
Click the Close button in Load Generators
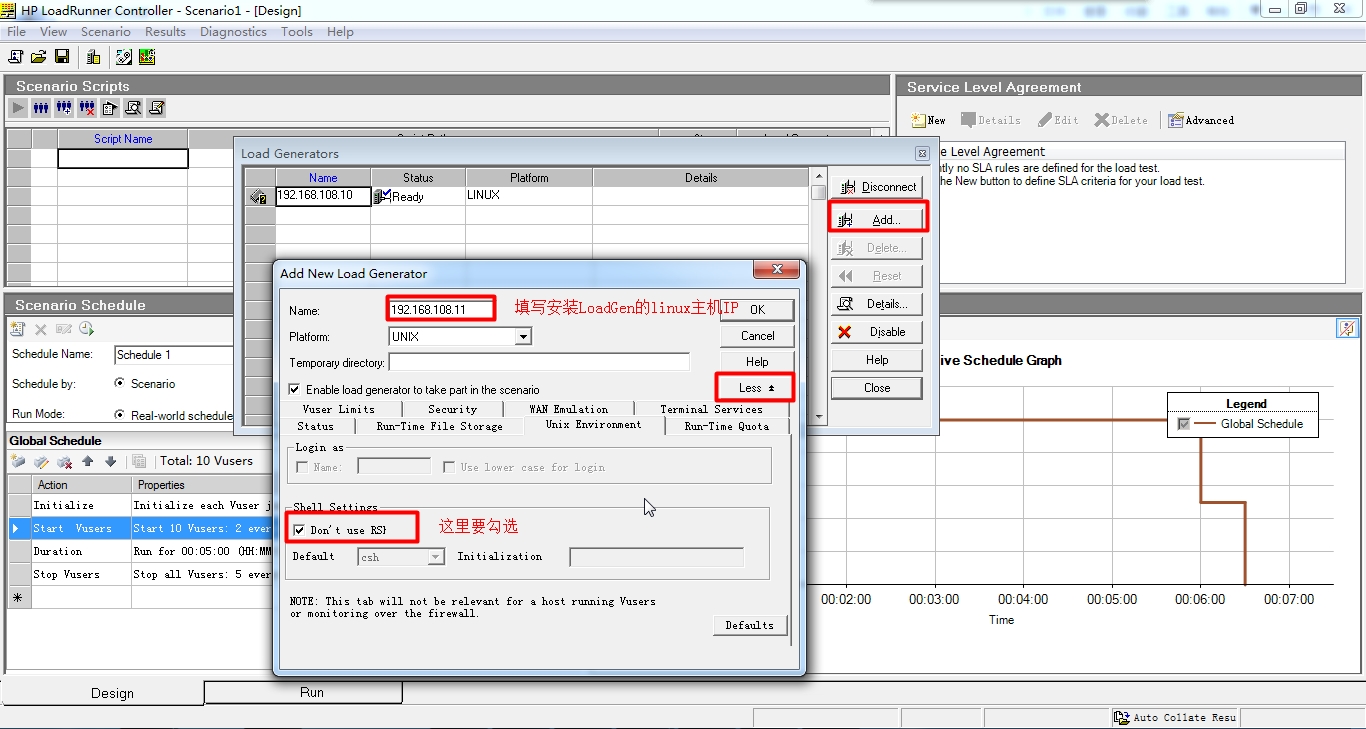pyautogui.click(x=877, y=388)
